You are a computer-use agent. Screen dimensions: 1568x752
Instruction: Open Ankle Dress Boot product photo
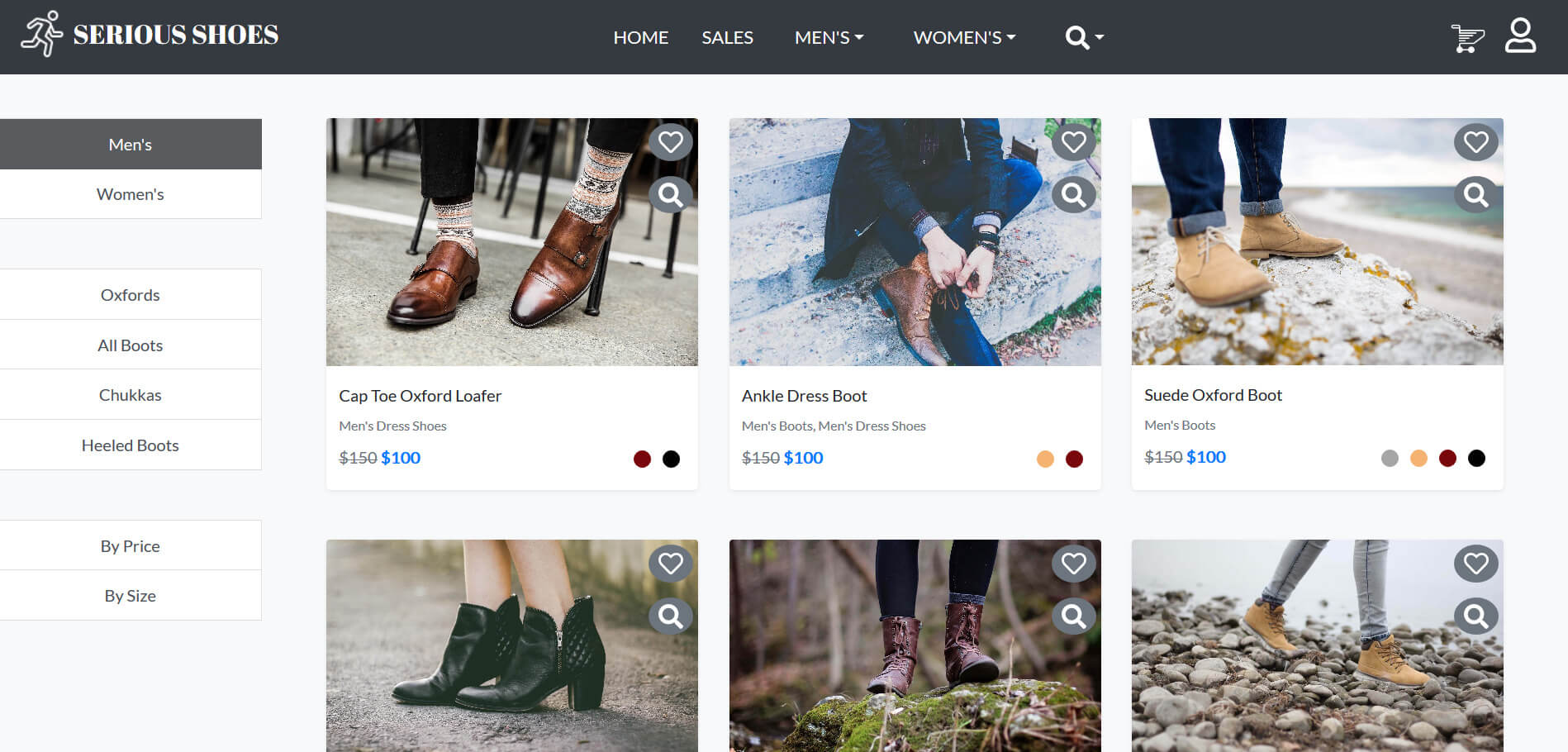click(915, 242)
